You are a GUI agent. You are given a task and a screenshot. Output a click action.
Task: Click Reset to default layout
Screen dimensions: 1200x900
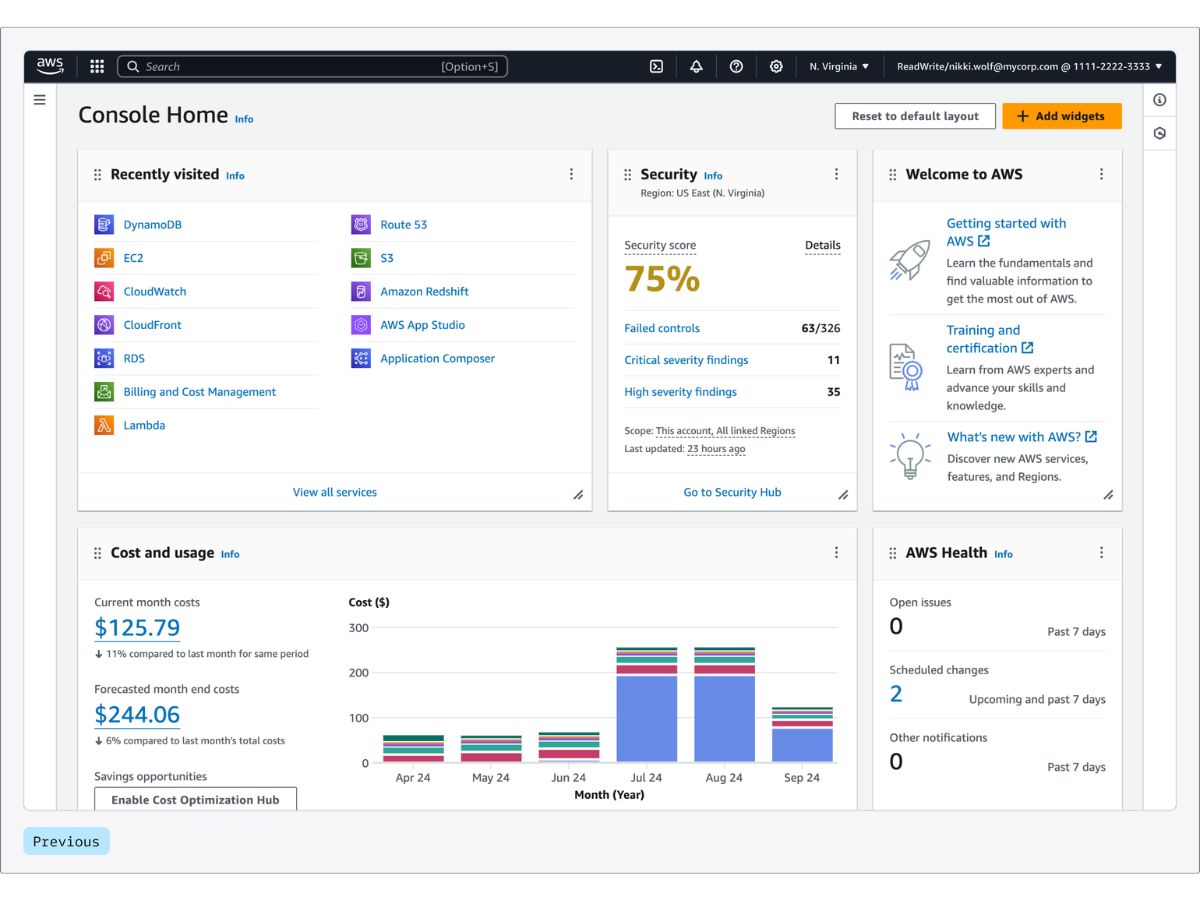[915, 116]
